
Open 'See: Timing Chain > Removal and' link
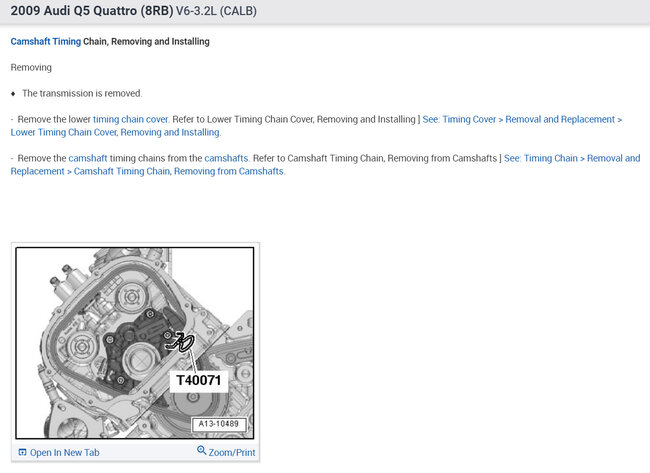coord(572,158)
